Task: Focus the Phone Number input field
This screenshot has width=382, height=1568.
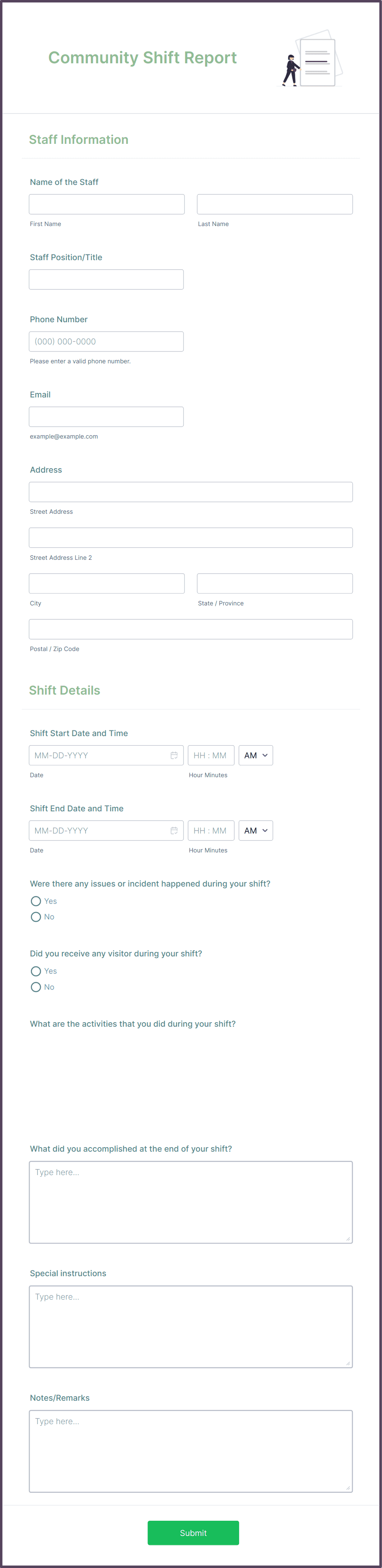Action: [x=106, y=341]
